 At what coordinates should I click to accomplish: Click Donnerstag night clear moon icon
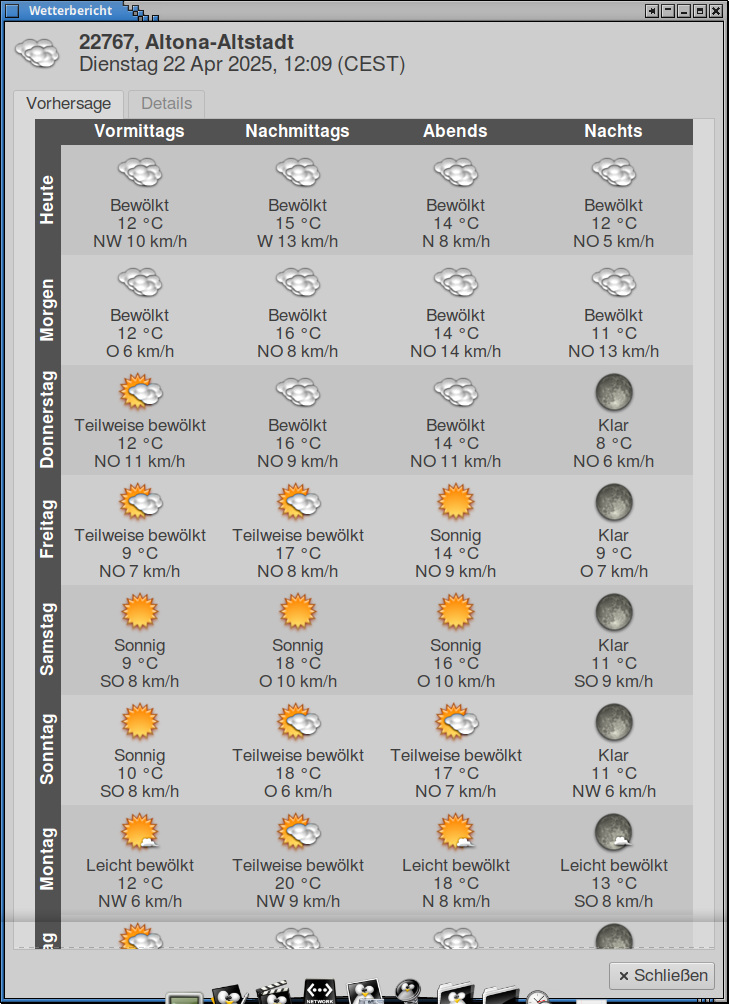click(x=614, y=392)
